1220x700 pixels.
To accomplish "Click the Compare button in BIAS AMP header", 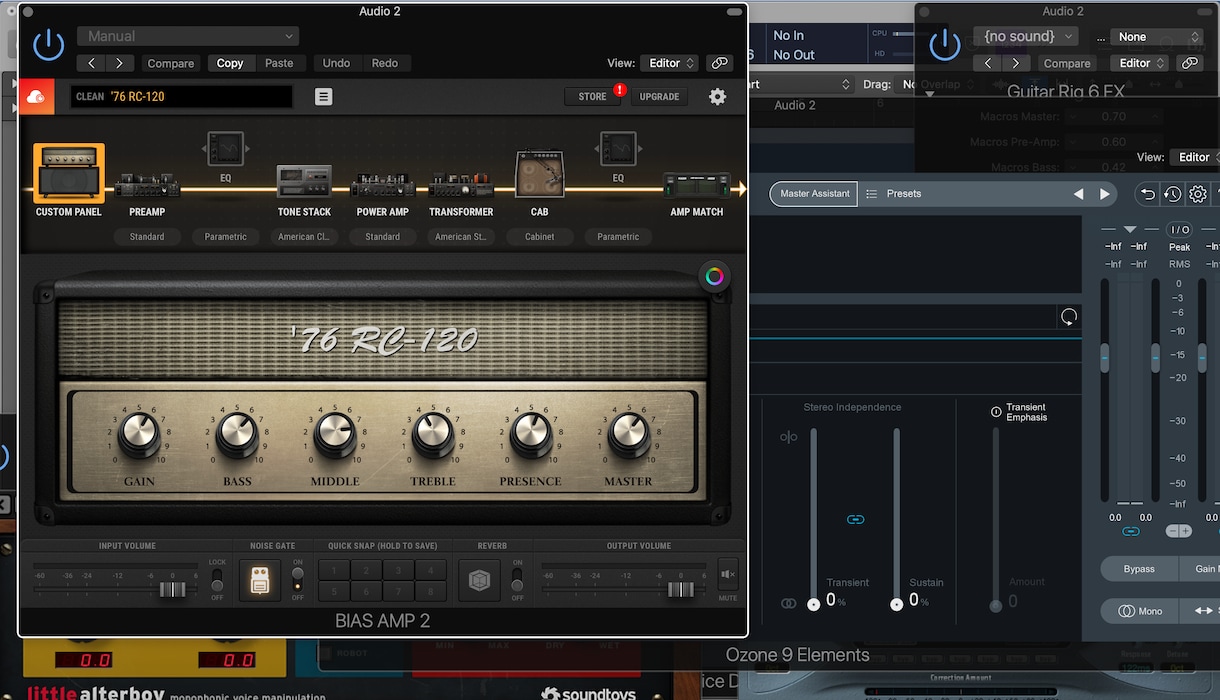I will [x=171, y=63].
